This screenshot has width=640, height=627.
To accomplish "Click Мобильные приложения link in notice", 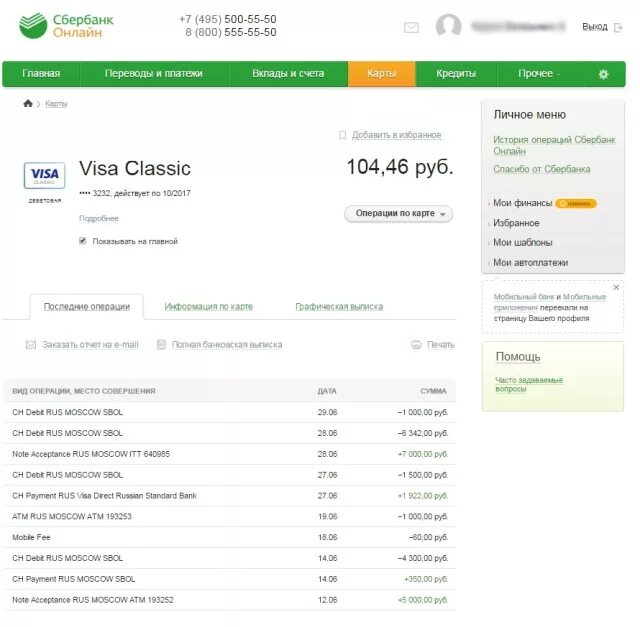I will (x=550, y=302).
